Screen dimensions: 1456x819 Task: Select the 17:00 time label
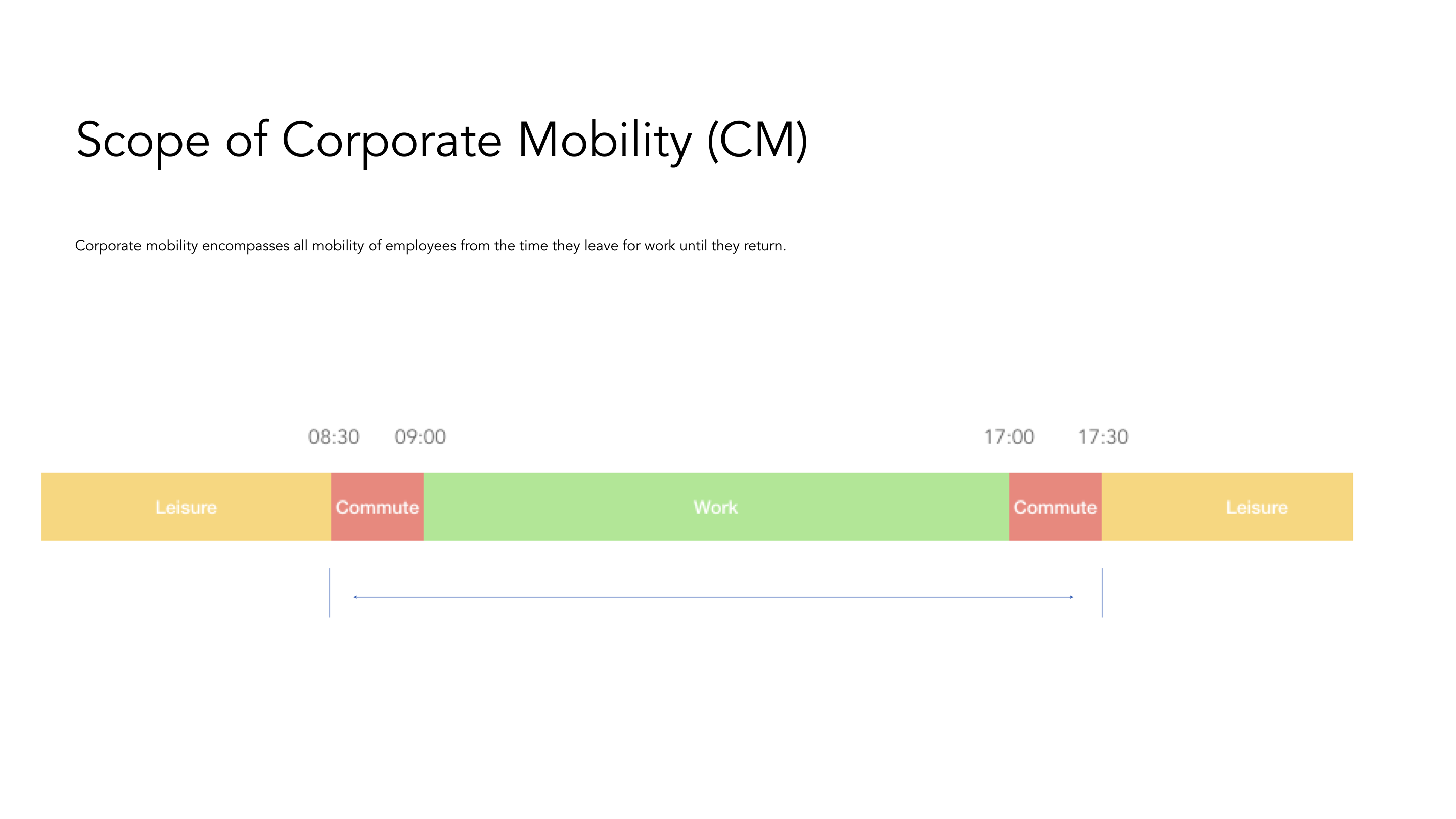pos(1009,437)
